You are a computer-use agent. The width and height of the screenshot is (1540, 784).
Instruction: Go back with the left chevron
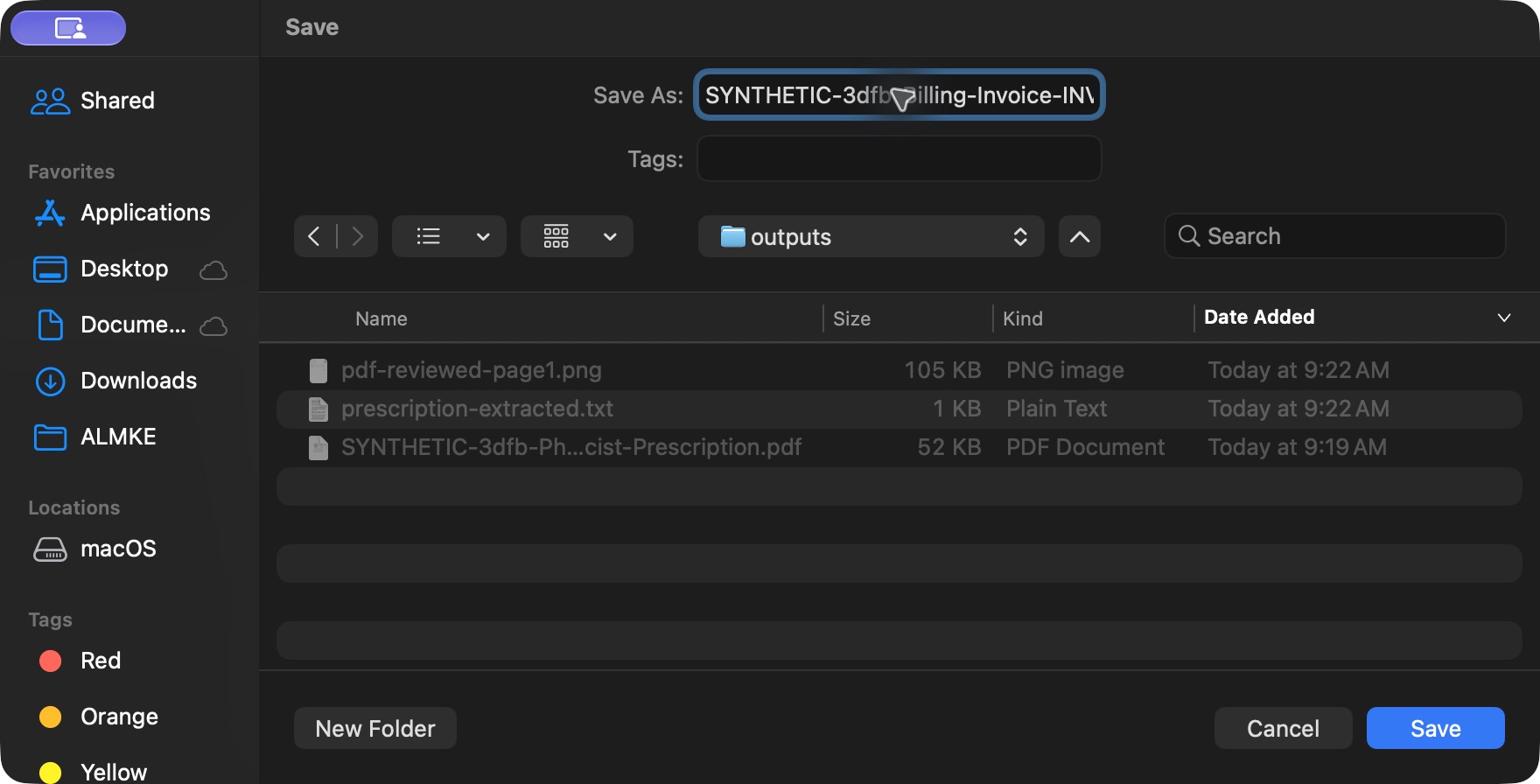coord(314,236)
